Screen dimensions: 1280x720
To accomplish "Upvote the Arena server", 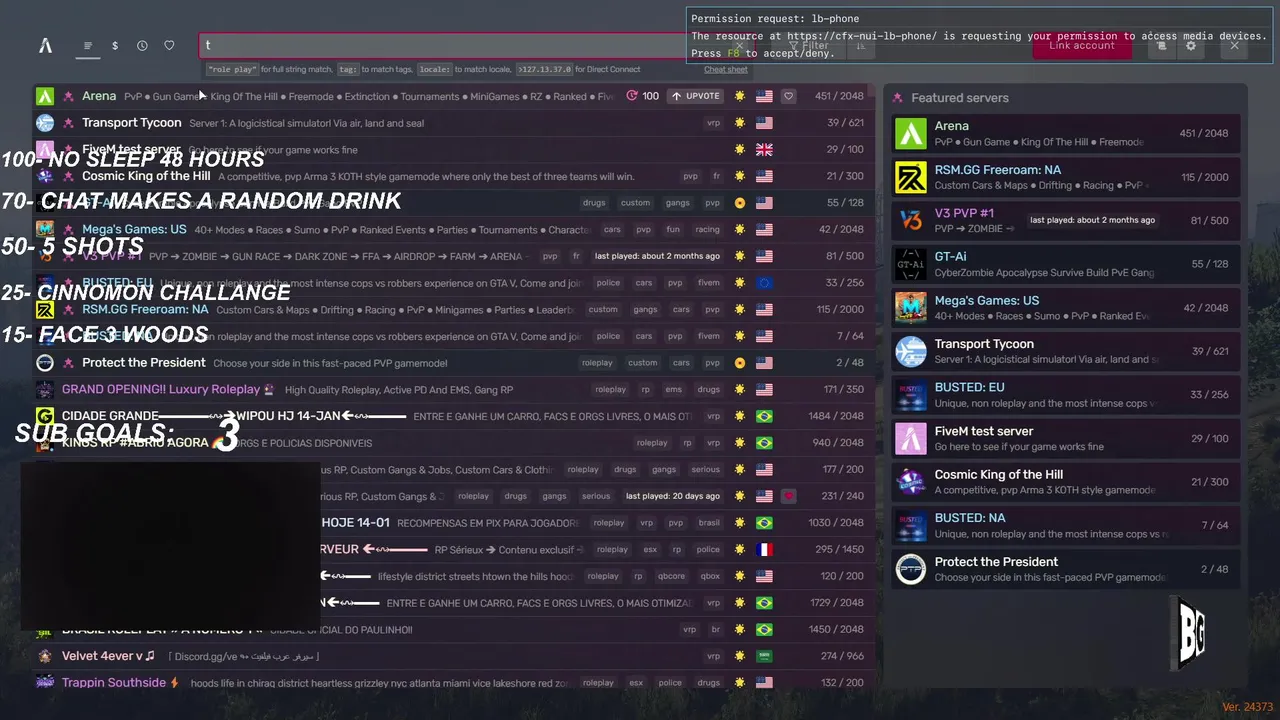I will pyautogui.click(x=696, y=96).
